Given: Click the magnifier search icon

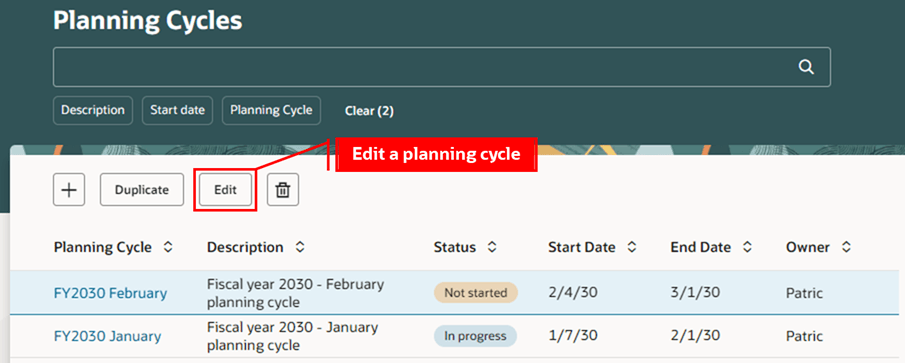Looking at the screenshot, I should point(806,67).
